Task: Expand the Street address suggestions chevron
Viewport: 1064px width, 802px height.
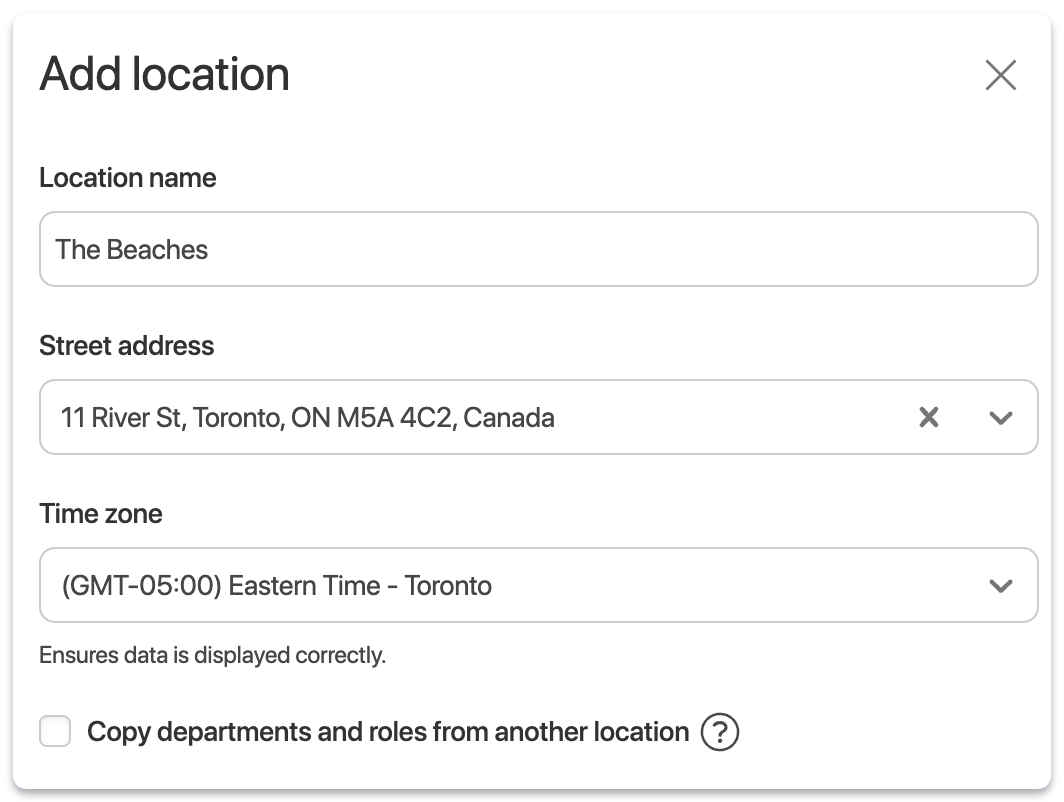Action: coord(1000,417)
